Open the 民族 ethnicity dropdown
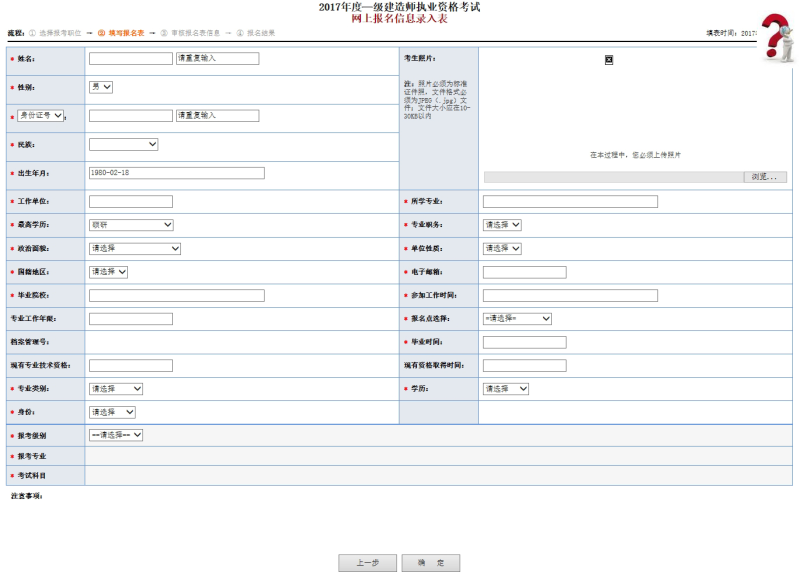800x586 pixels. click(x=122, y=143)
